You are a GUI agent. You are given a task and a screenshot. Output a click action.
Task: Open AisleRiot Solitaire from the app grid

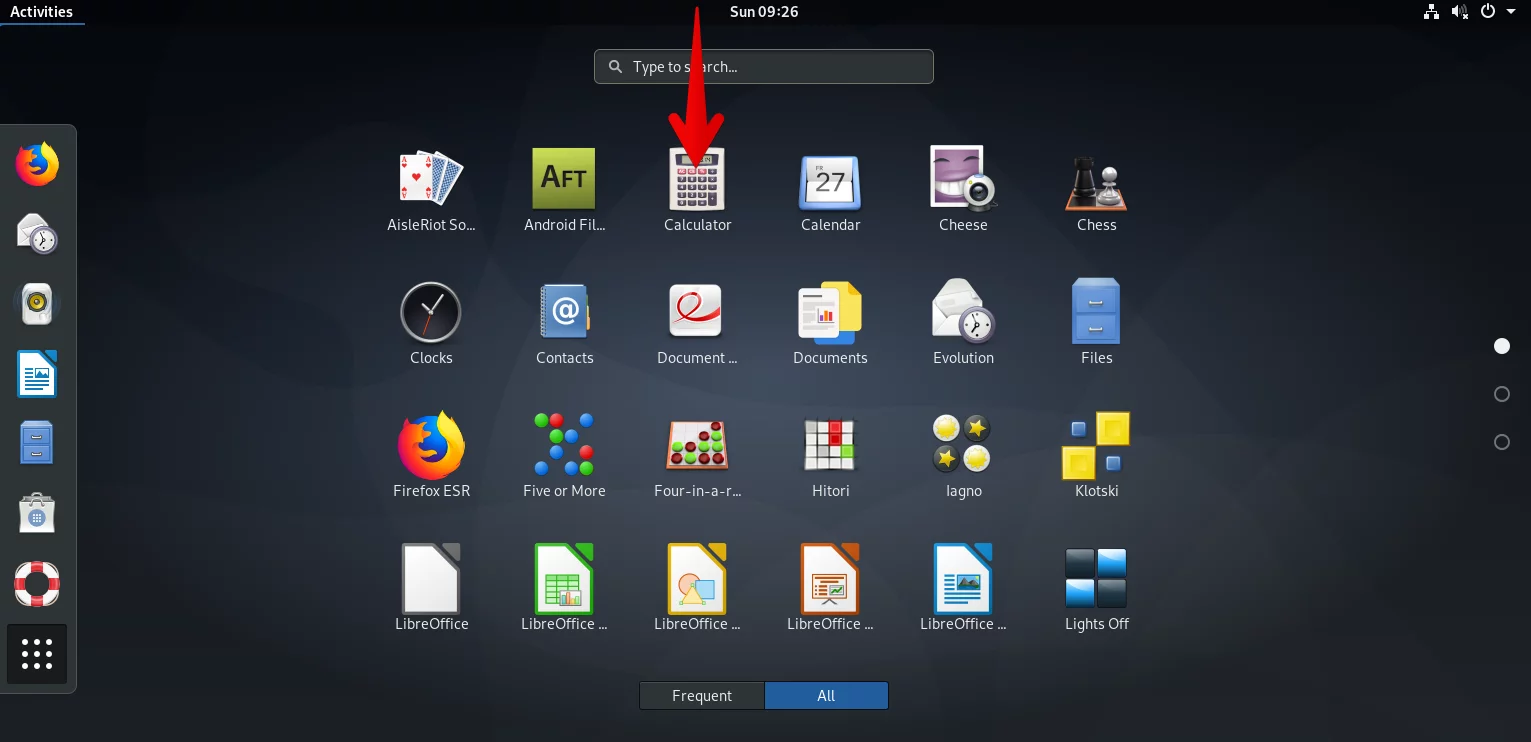(x=431, y=180)
